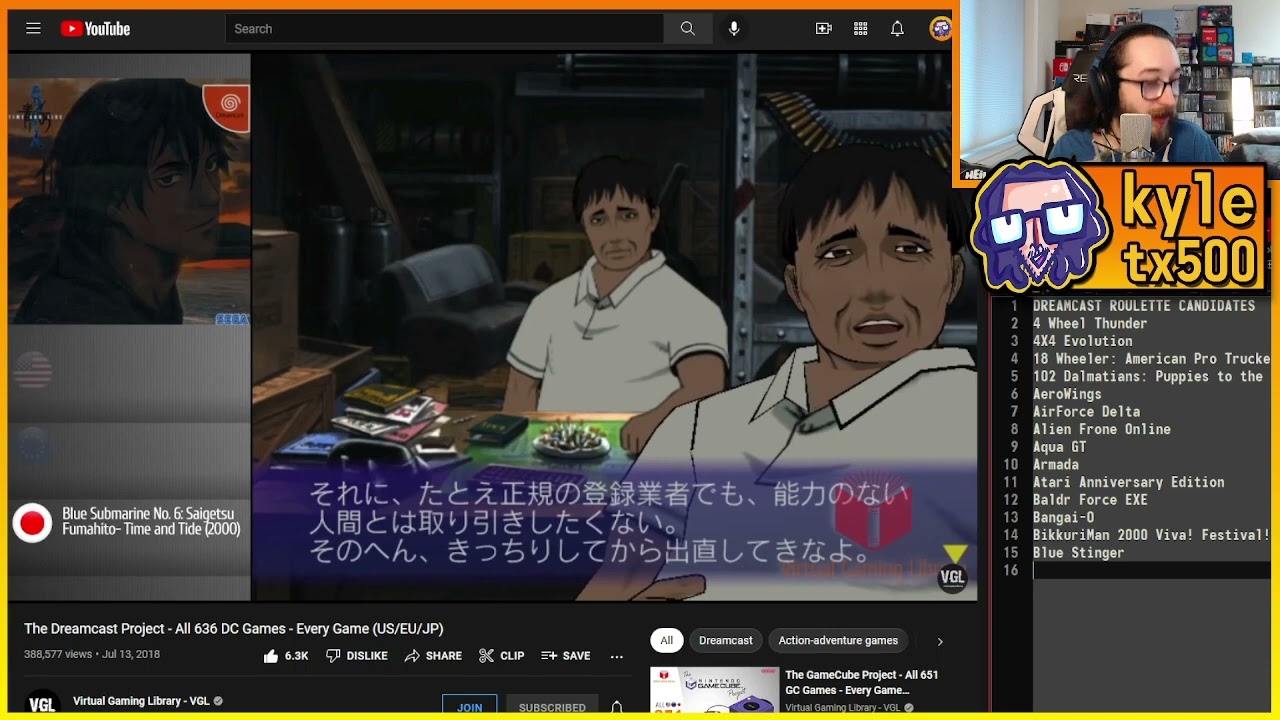Open the YouTube apps grid
Screen dimensions: 1280x720
pyautogui.click(x=860, y=29)
